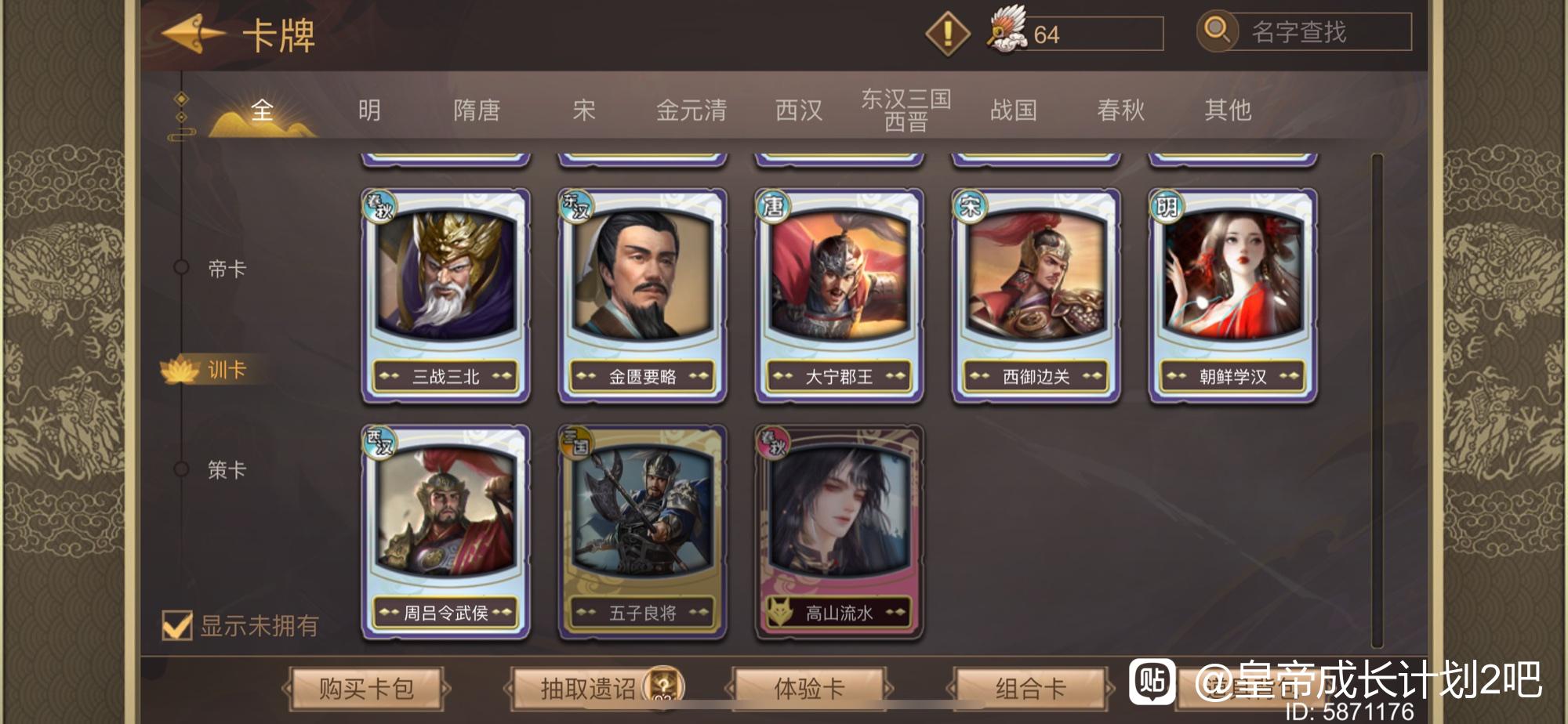Go back using the golden arrow icon

(x=193, y=34)
